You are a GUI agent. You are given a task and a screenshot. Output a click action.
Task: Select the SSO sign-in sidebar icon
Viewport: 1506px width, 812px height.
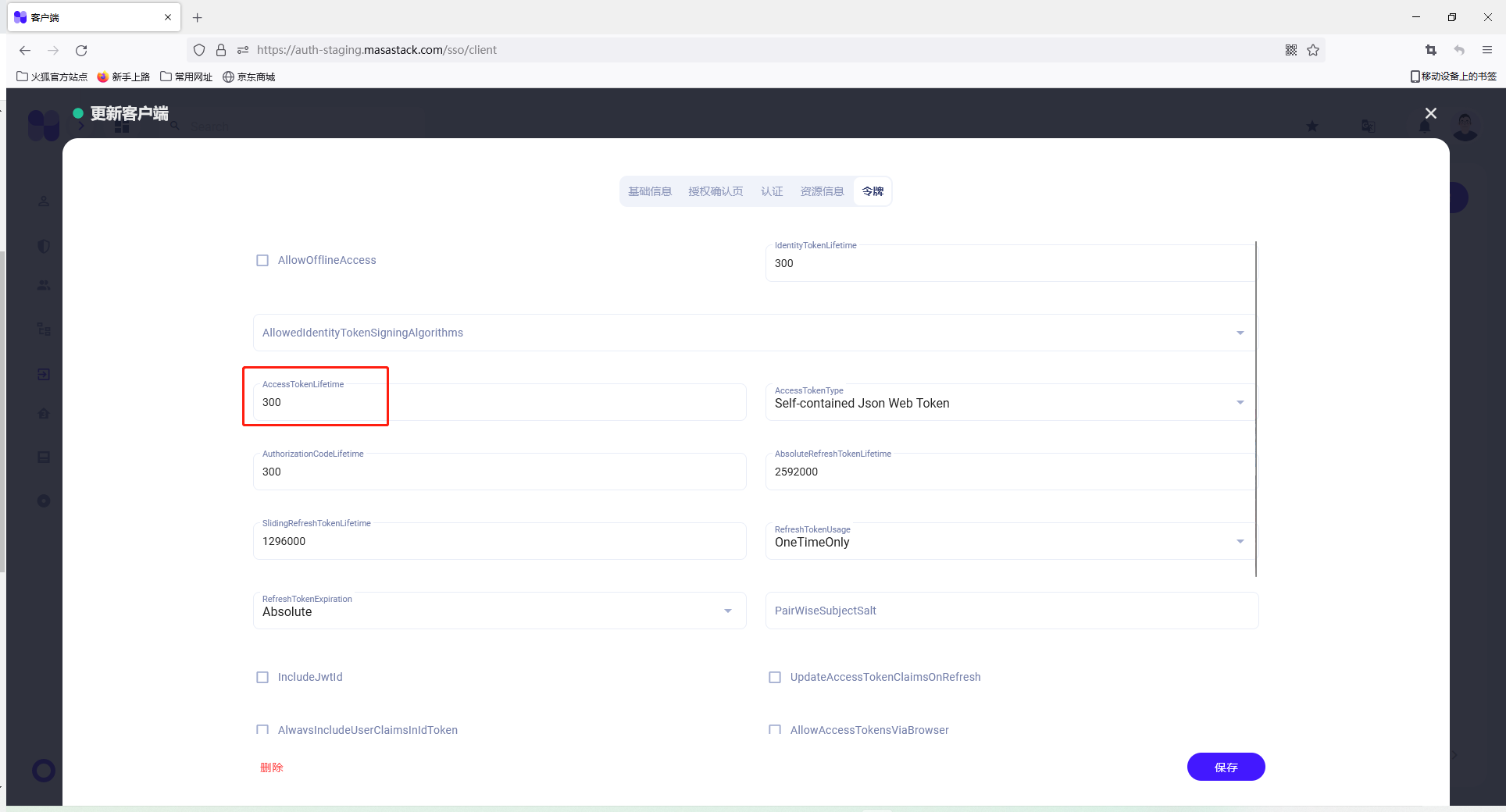(x=43, y=373)
